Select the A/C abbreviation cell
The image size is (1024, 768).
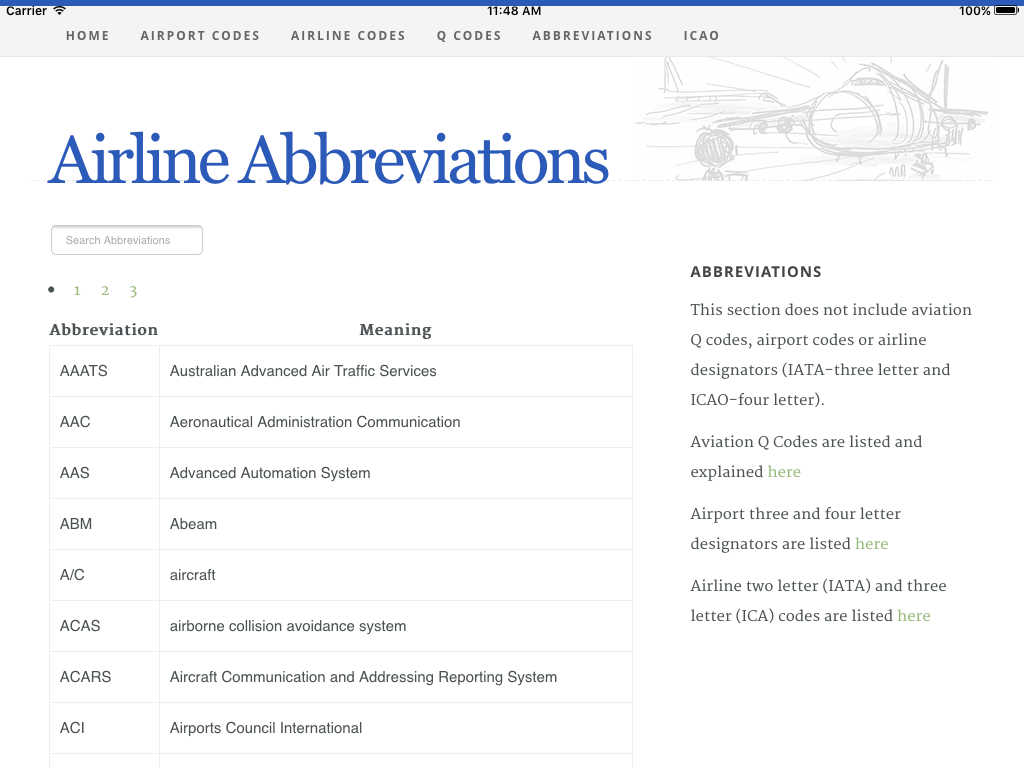tap(104, 575)
